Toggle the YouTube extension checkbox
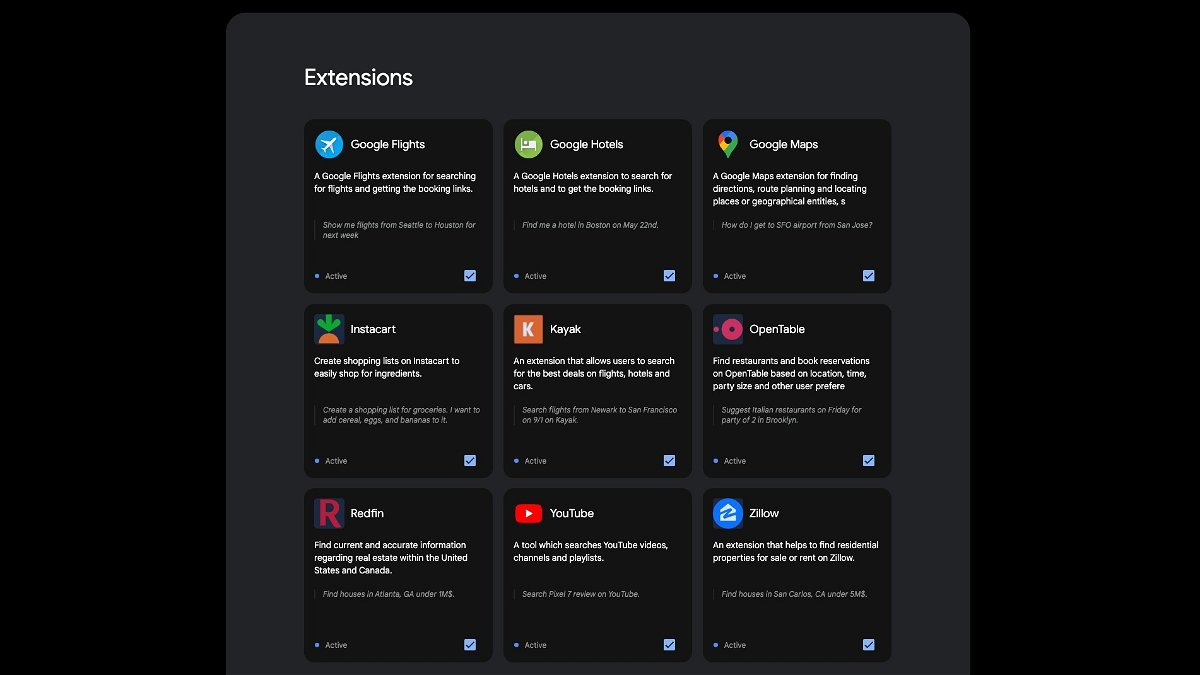This screenshot has height=675, width=1200. click(x=669, y=645)
